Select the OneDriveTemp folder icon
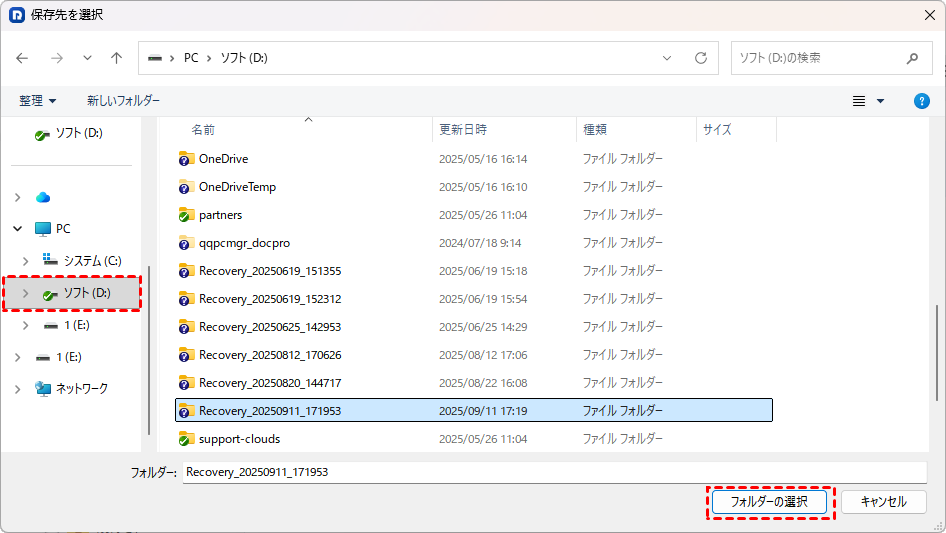Image resolution: width=946 pixels, height=533 pixels. pos(186,187)
